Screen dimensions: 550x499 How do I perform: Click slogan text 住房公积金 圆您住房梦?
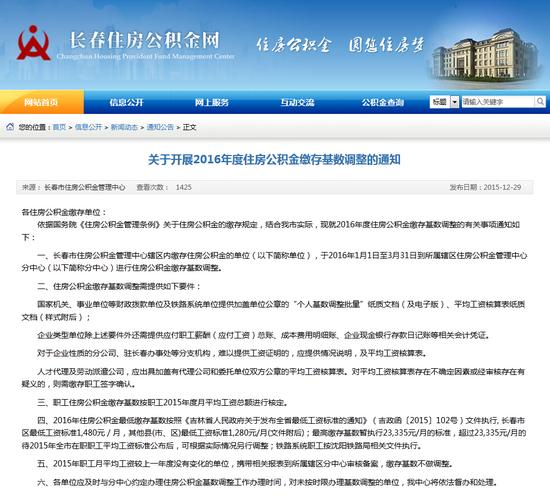click(340, 45)
